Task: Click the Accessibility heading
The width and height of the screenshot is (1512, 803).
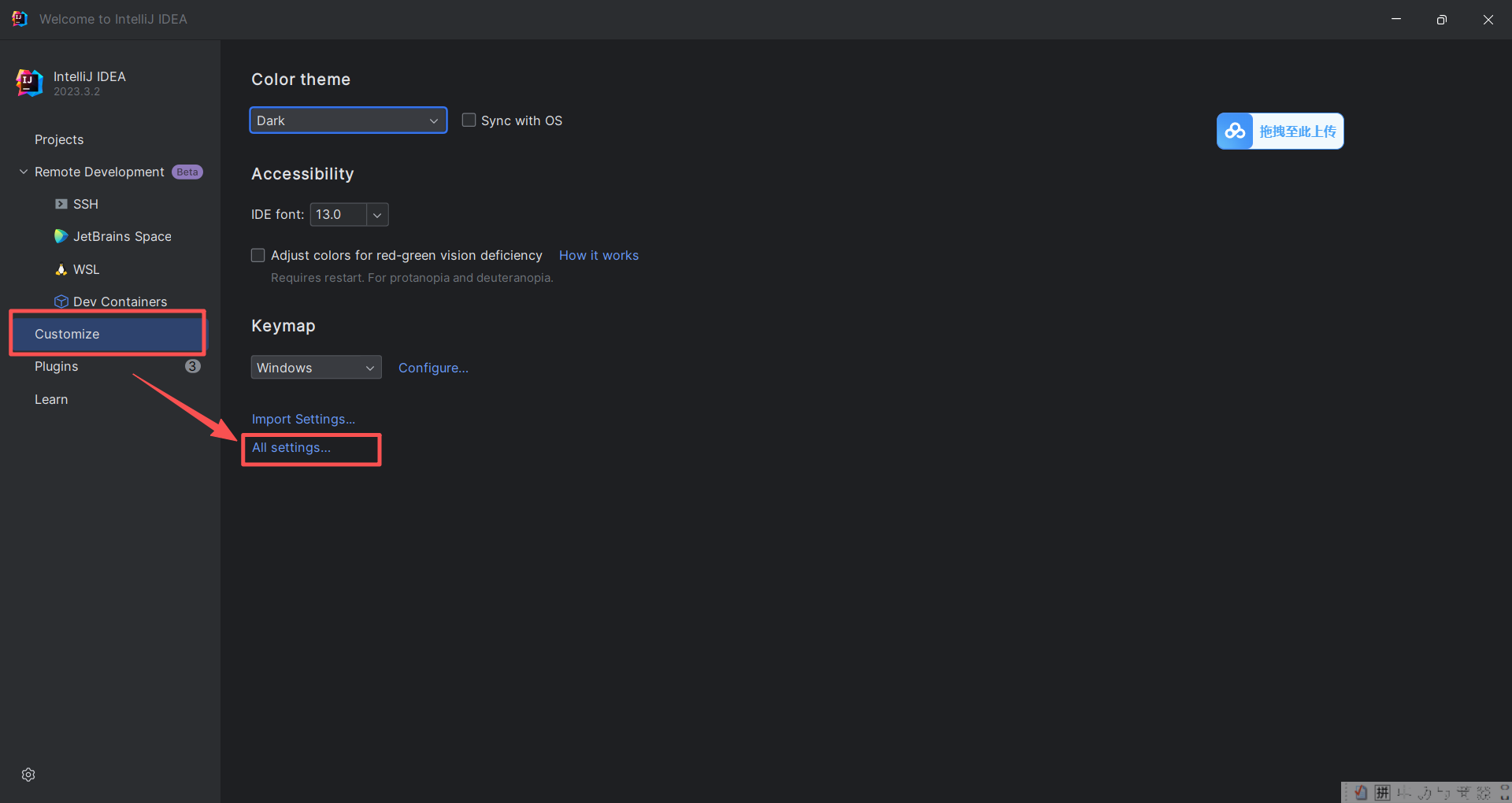Action: (302, 174)
